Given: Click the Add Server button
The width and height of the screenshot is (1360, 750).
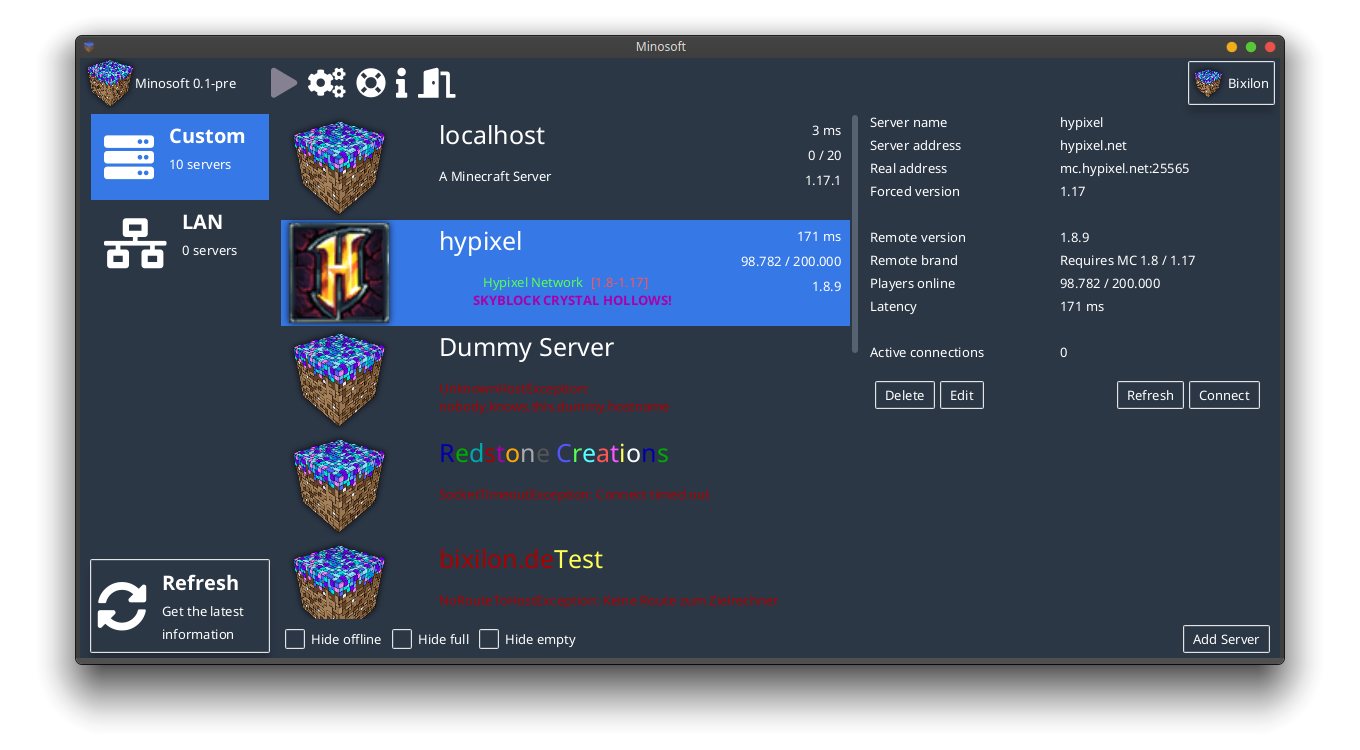Looking at the screenshot, I should tap(1226, 639).
